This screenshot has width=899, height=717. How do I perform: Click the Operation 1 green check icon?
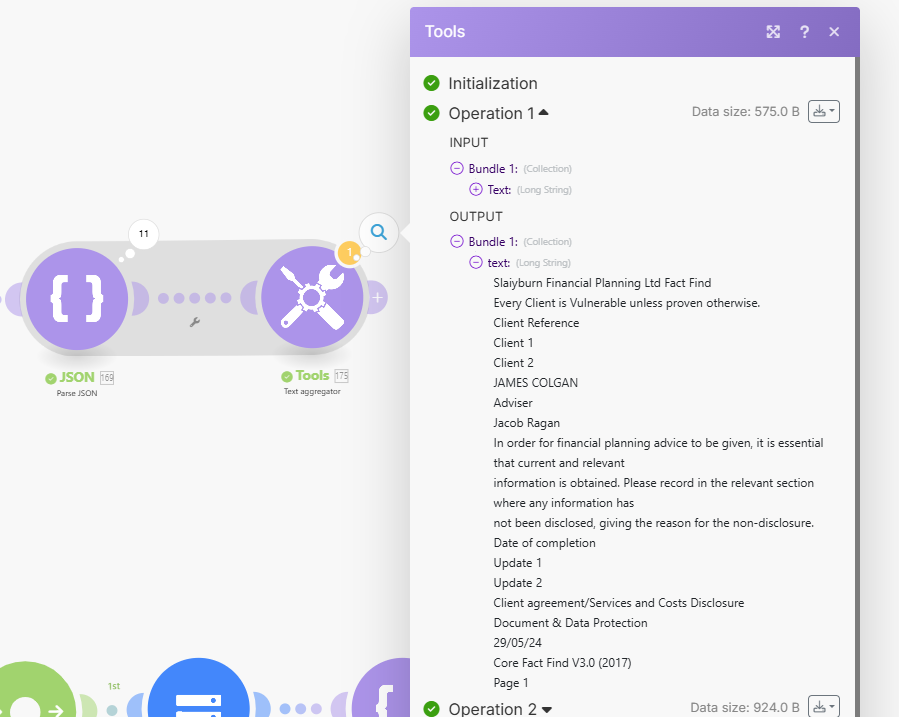[x=431, y=113]
